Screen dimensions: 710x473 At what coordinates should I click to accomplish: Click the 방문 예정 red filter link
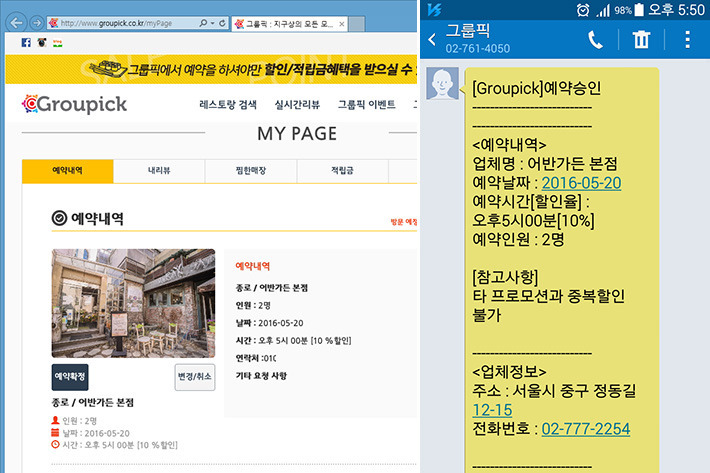click(x=403, y=222)
